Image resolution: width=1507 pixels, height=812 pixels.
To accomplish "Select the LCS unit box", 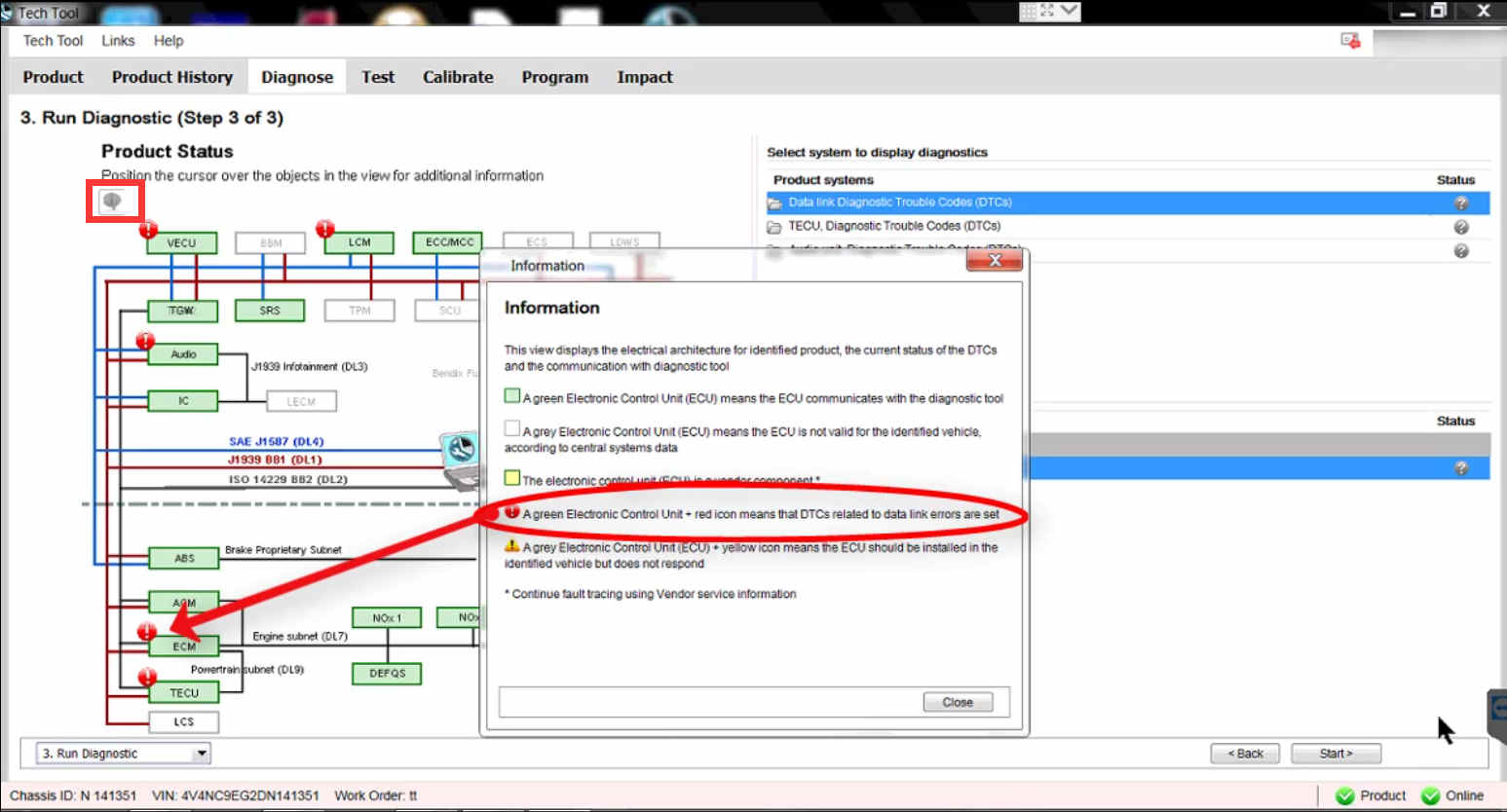I will (184, 722).
